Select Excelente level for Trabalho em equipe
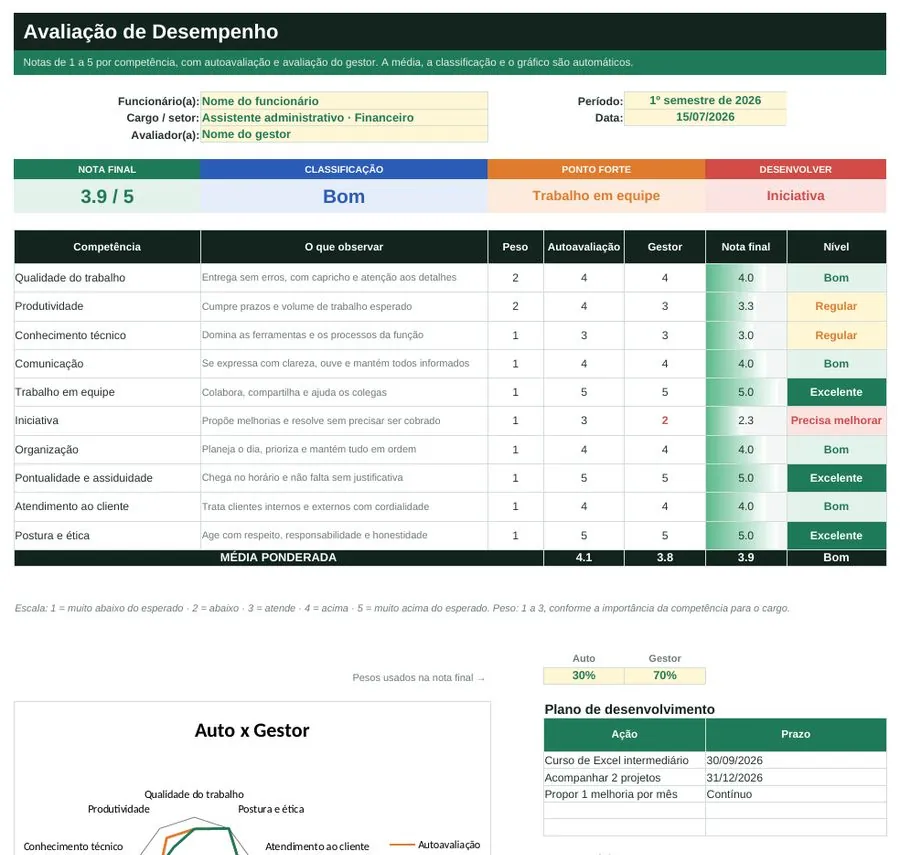Viewport: 900px width, 855px height. [x=836, y=392]
